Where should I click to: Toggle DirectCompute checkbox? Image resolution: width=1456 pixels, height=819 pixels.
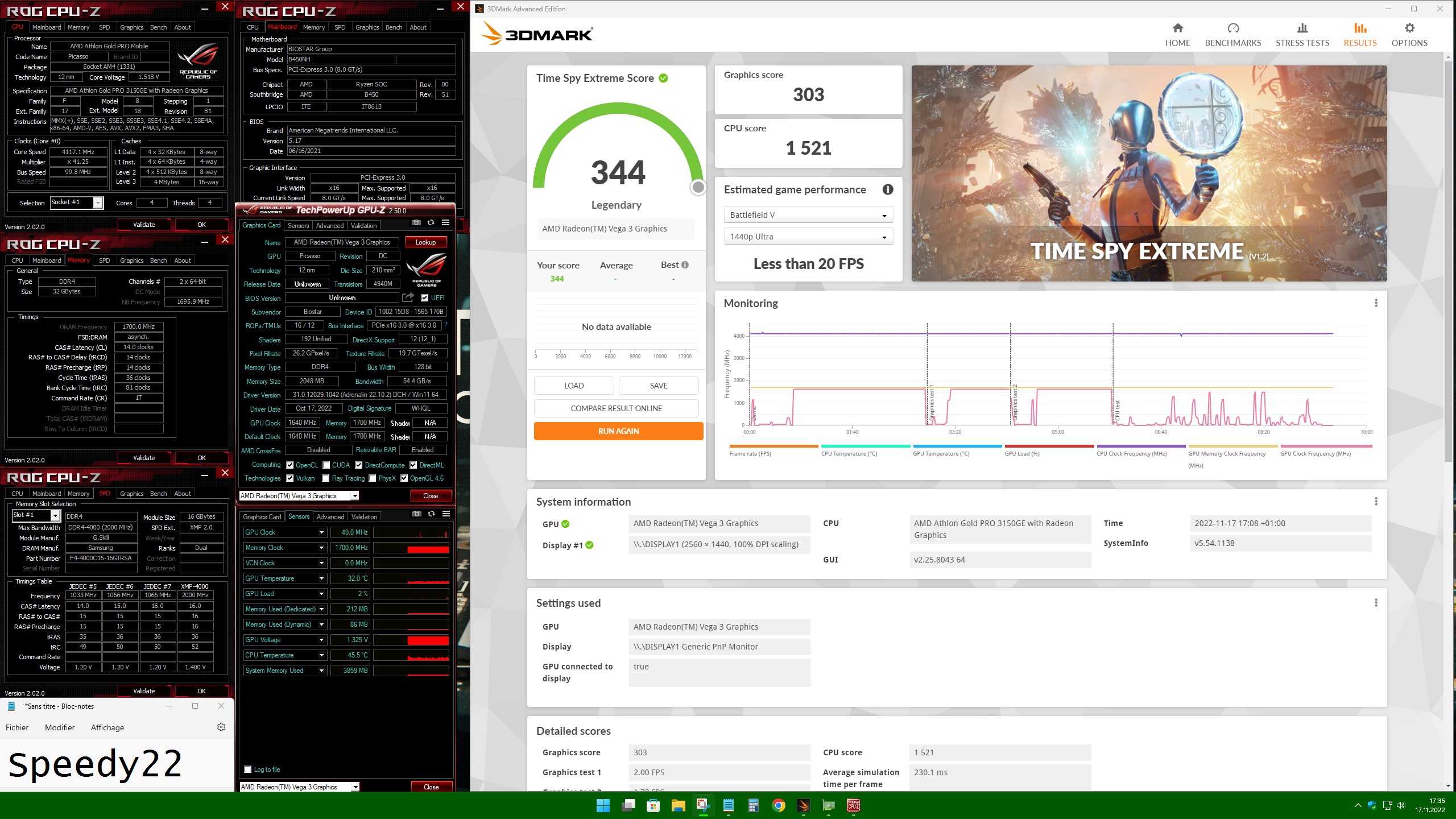tap(359, 465)
